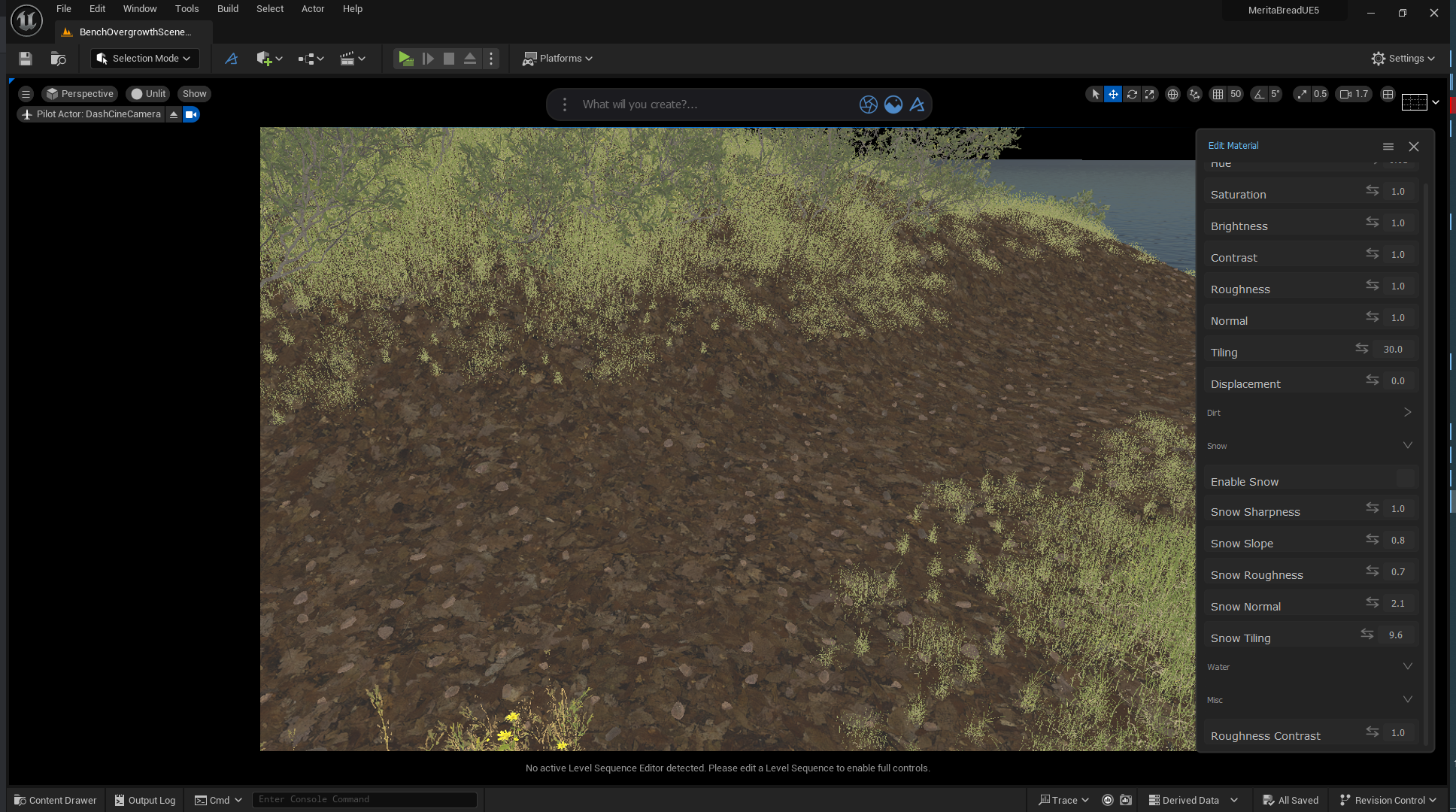The width and height of the screenshot is (1456, 812).
Task: Collapse the Snow section
Action: tap(1407, 446)
